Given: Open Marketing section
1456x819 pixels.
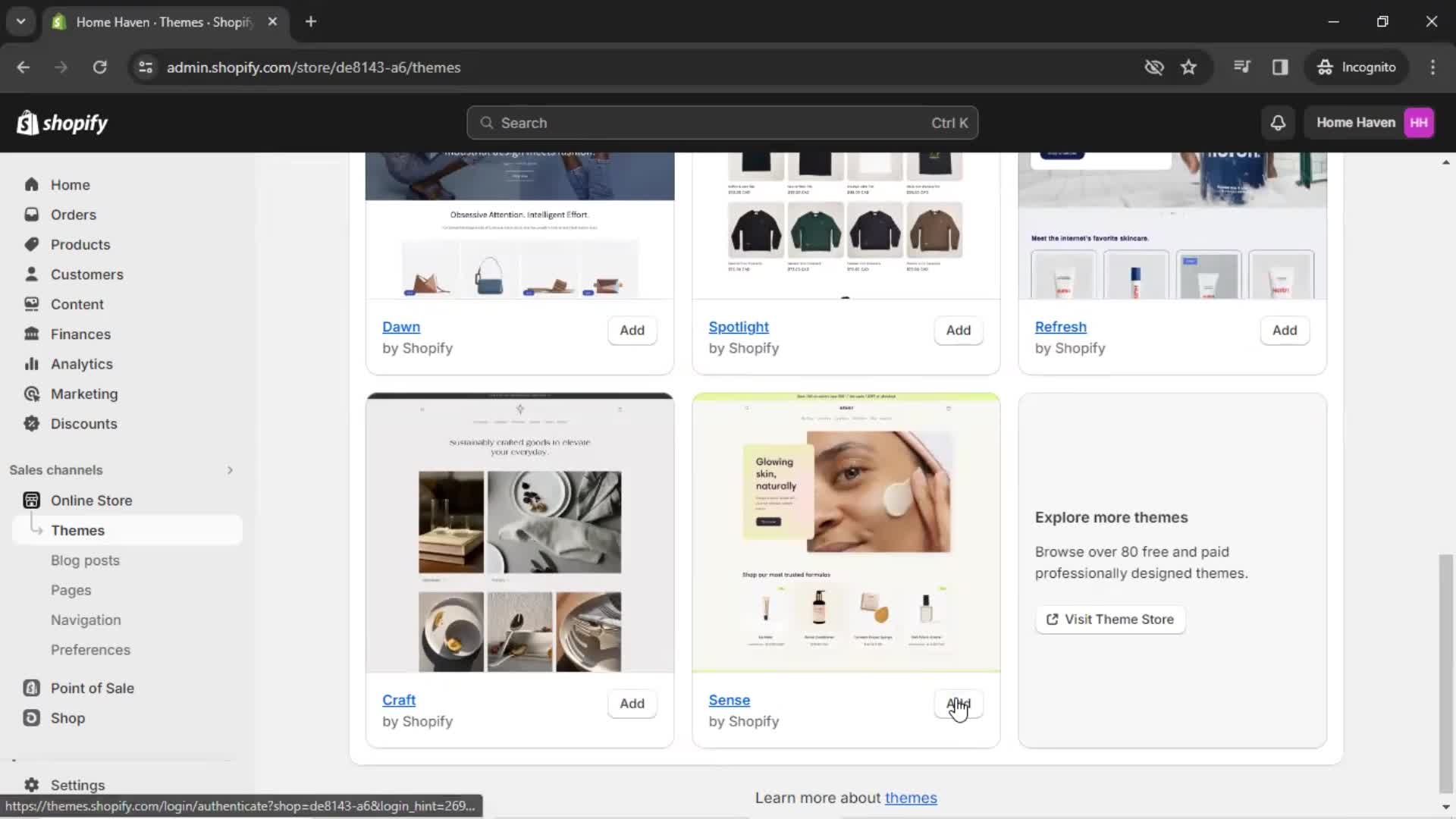Looking at the screenshot, I should pyautogui.click(x=84, y=393).
